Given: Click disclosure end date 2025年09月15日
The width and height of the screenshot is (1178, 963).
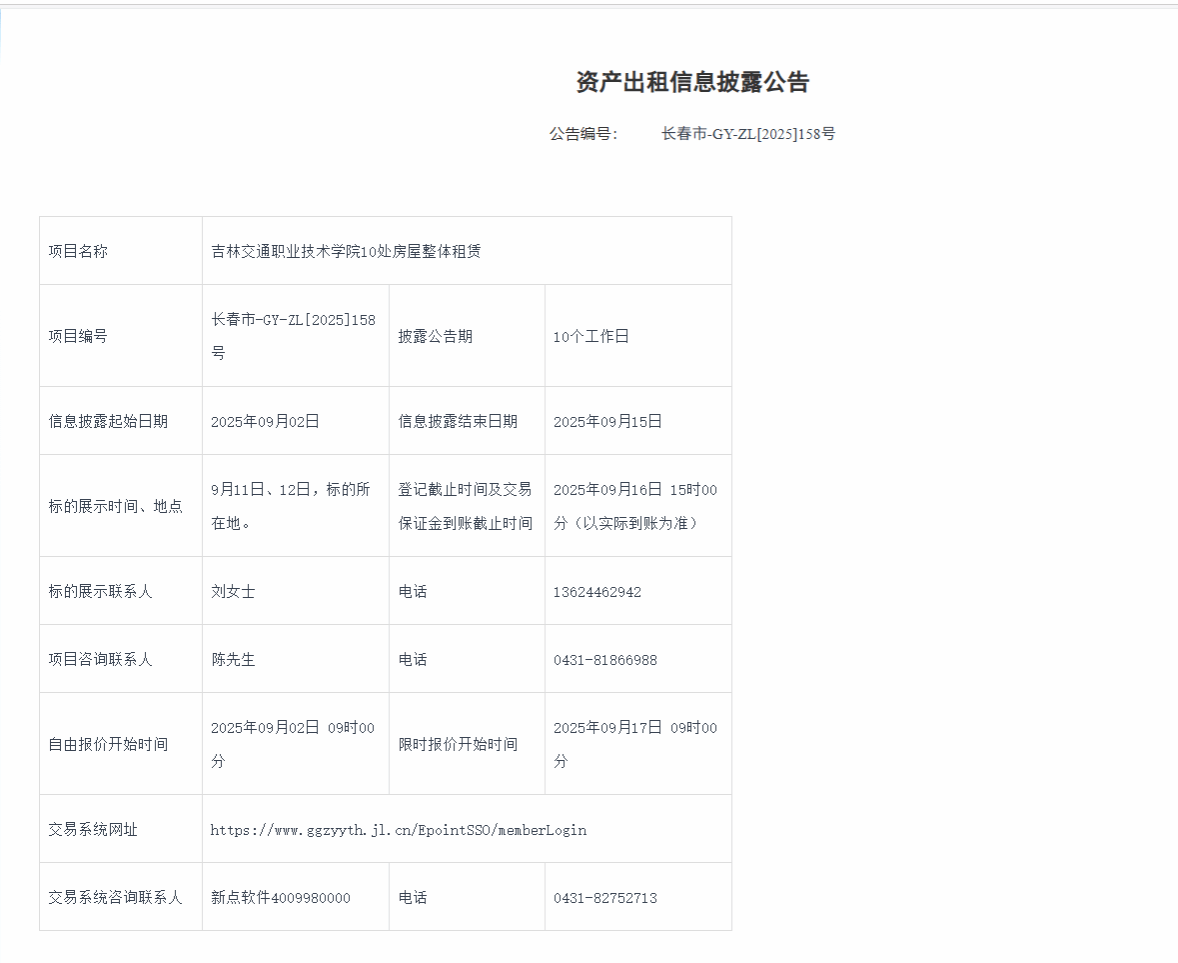Looking at the screenshot, I should [608, 422].
